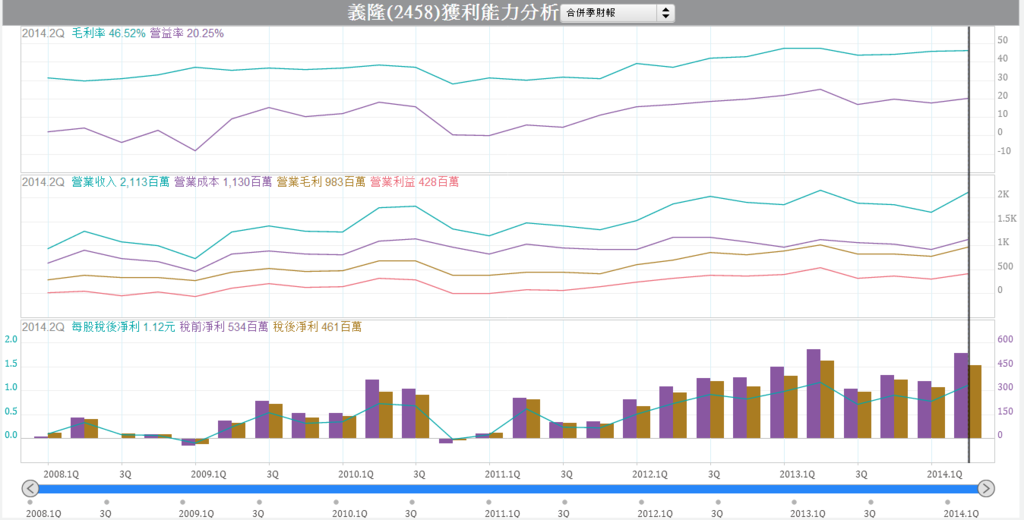
Task: Click the 義隆(2458)獲利能力分析 title
Action: tap(453, 12)
